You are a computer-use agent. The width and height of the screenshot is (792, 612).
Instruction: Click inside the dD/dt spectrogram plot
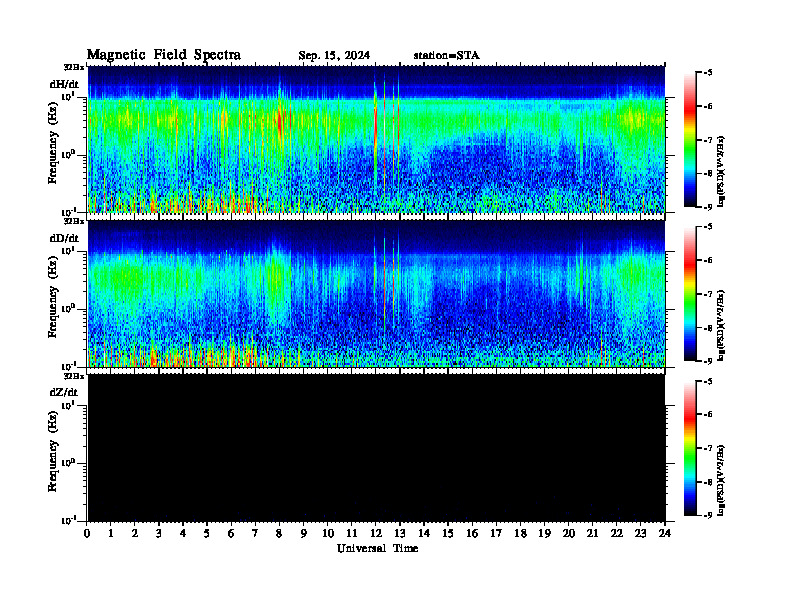click(376, 293)
